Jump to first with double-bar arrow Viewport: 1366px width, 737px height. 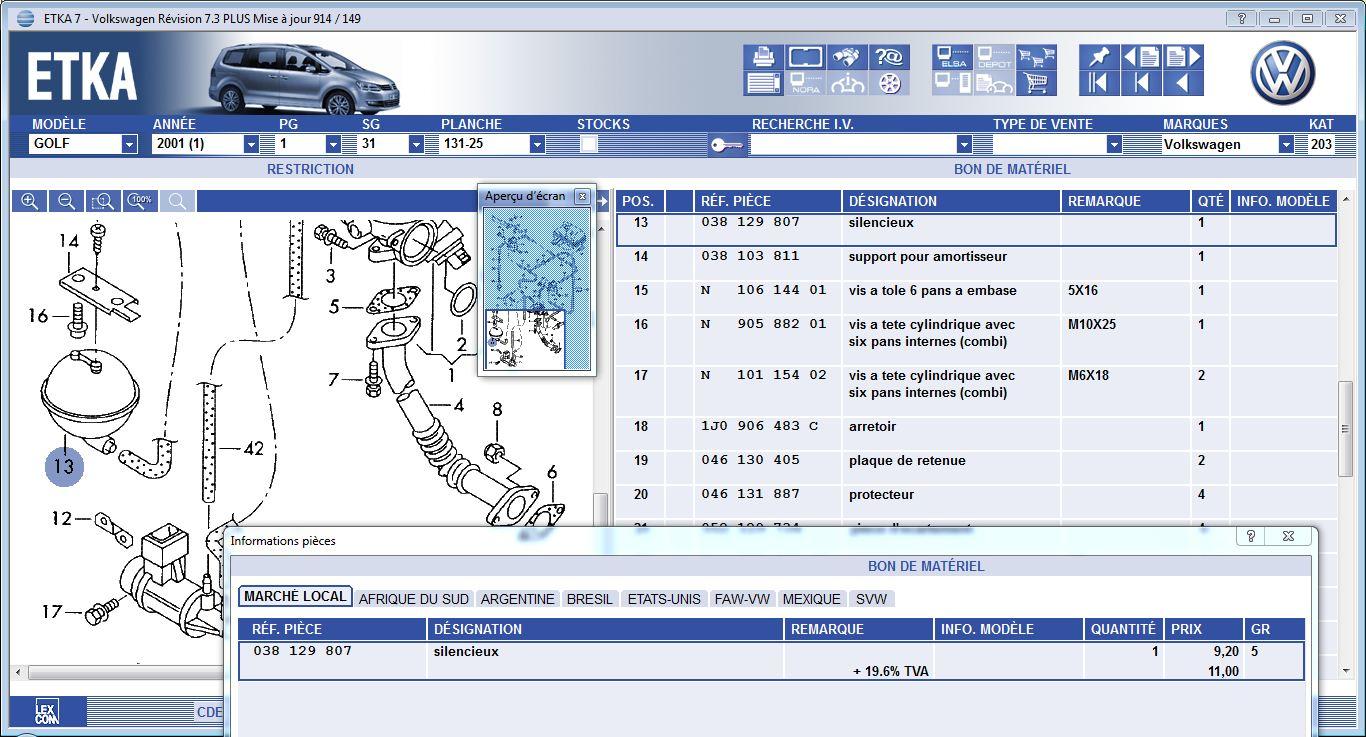click(x=1099, y=83)
